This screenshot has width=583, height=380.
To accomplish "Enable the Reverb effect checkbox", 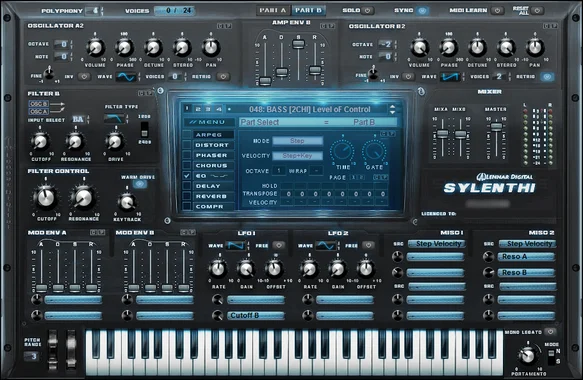I will [x=187, y=196].
